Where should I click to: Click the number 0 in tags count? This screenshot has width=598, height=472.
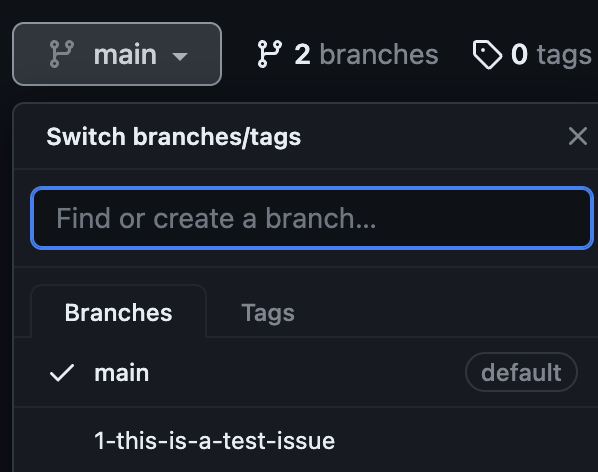[x=519, y=55]
